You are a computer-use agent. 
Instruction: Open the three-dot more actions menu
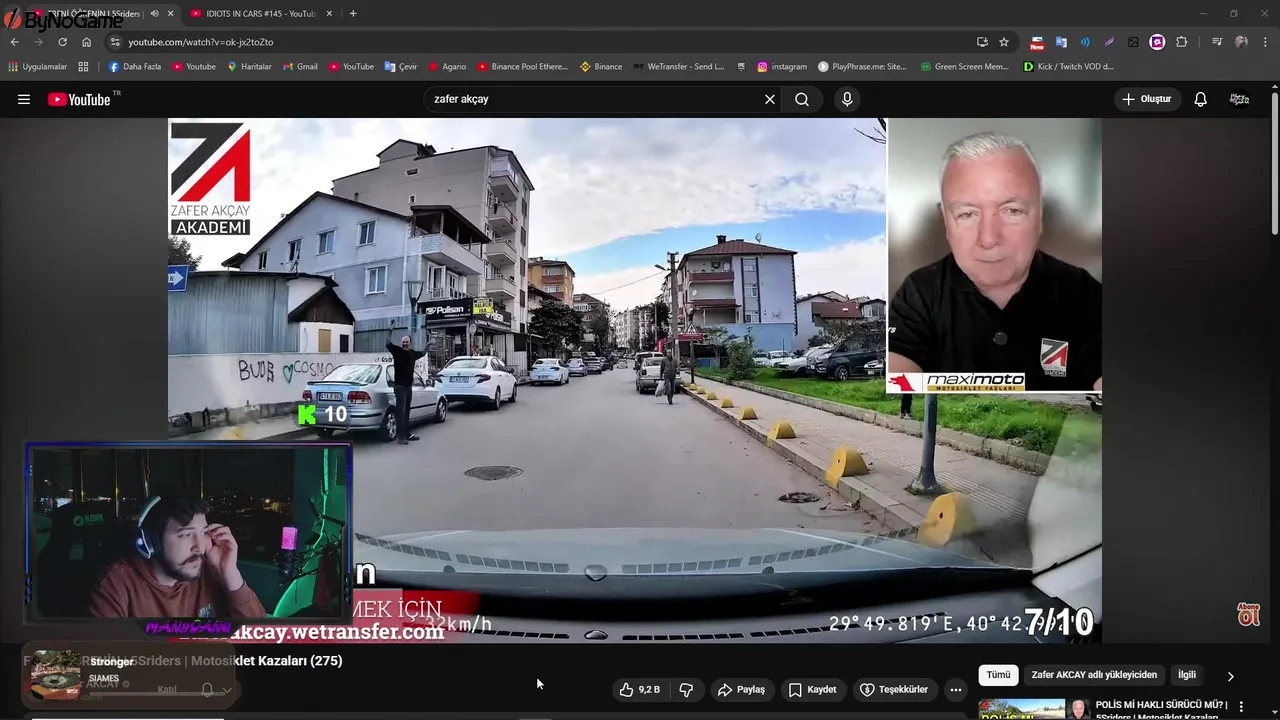(x=956, y=689)
